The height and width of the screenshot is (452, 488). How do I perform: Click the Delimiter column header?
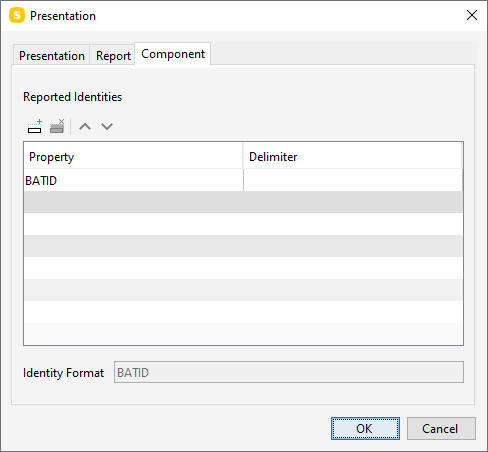352,156
